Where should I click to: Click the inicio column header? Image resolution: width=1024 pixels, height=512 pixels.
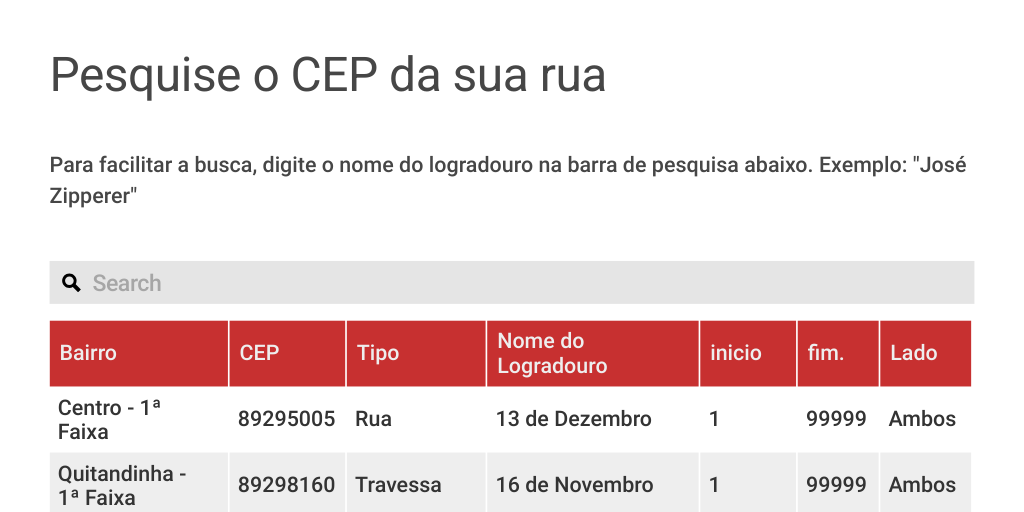click(735, 353)
